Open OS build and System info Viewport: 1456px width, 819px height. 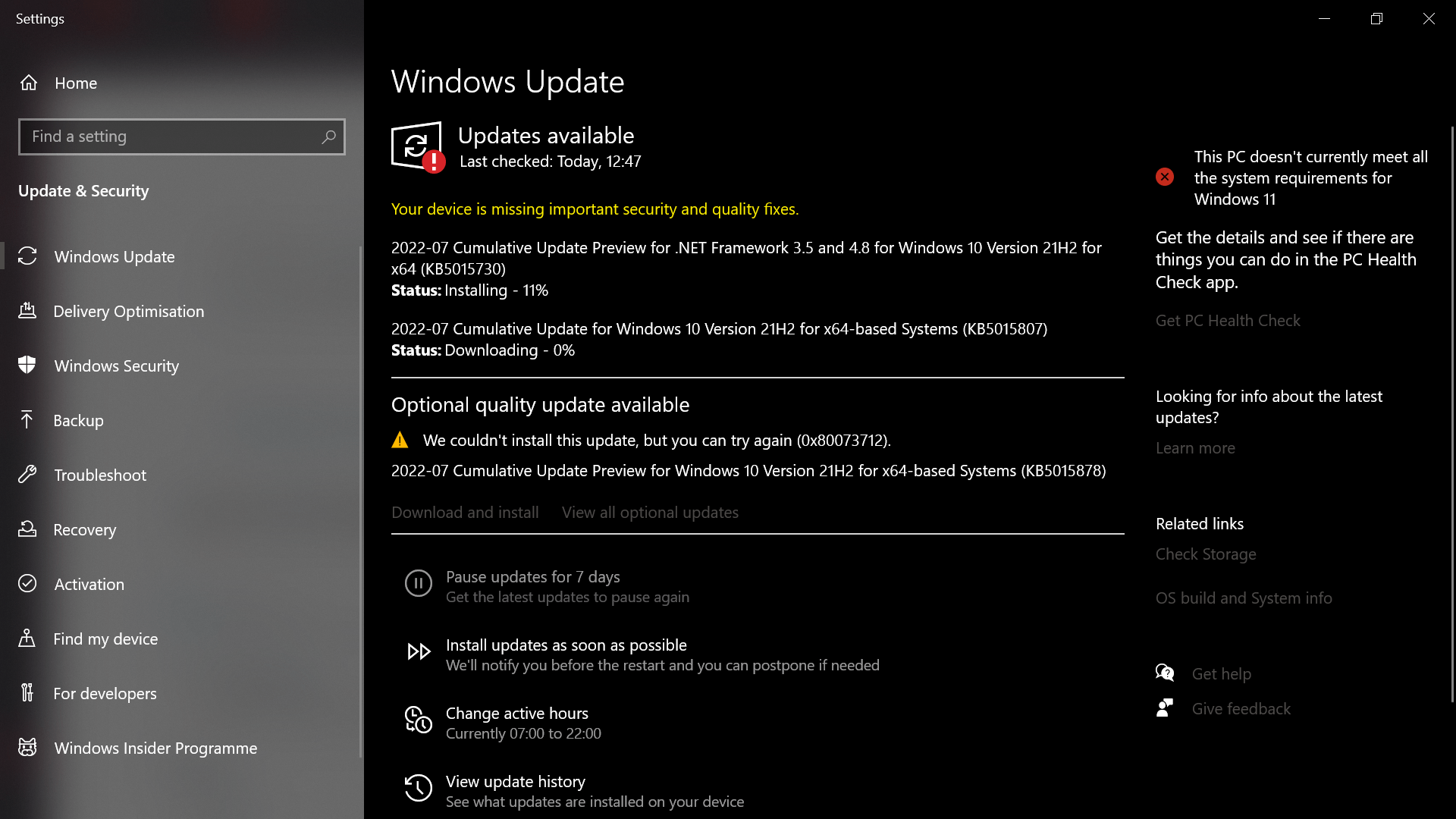click(1244, 598)
